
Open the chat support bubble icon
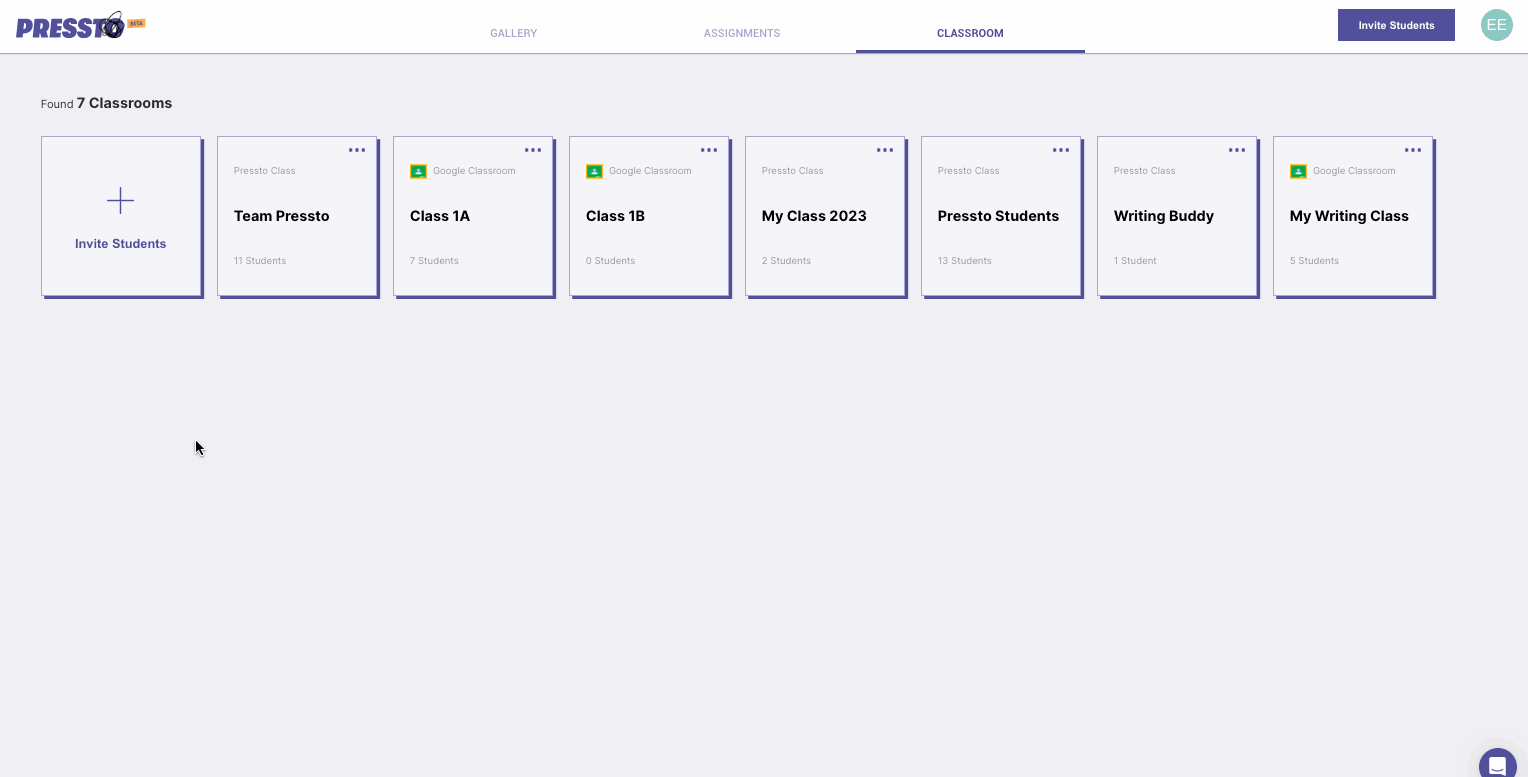click(1497, 765)
